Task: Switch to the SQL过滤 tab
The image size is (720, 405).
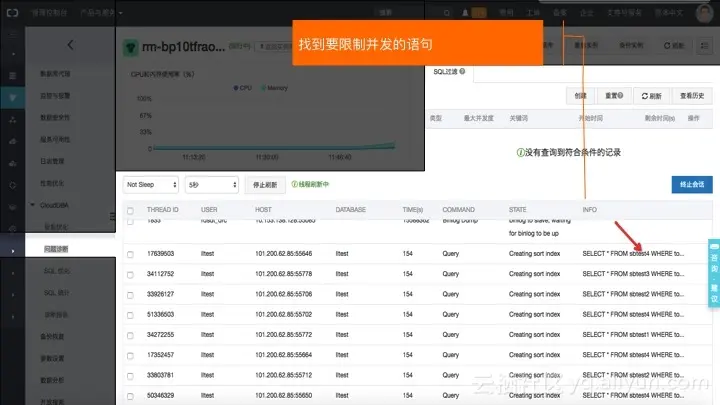Action: 449,72
